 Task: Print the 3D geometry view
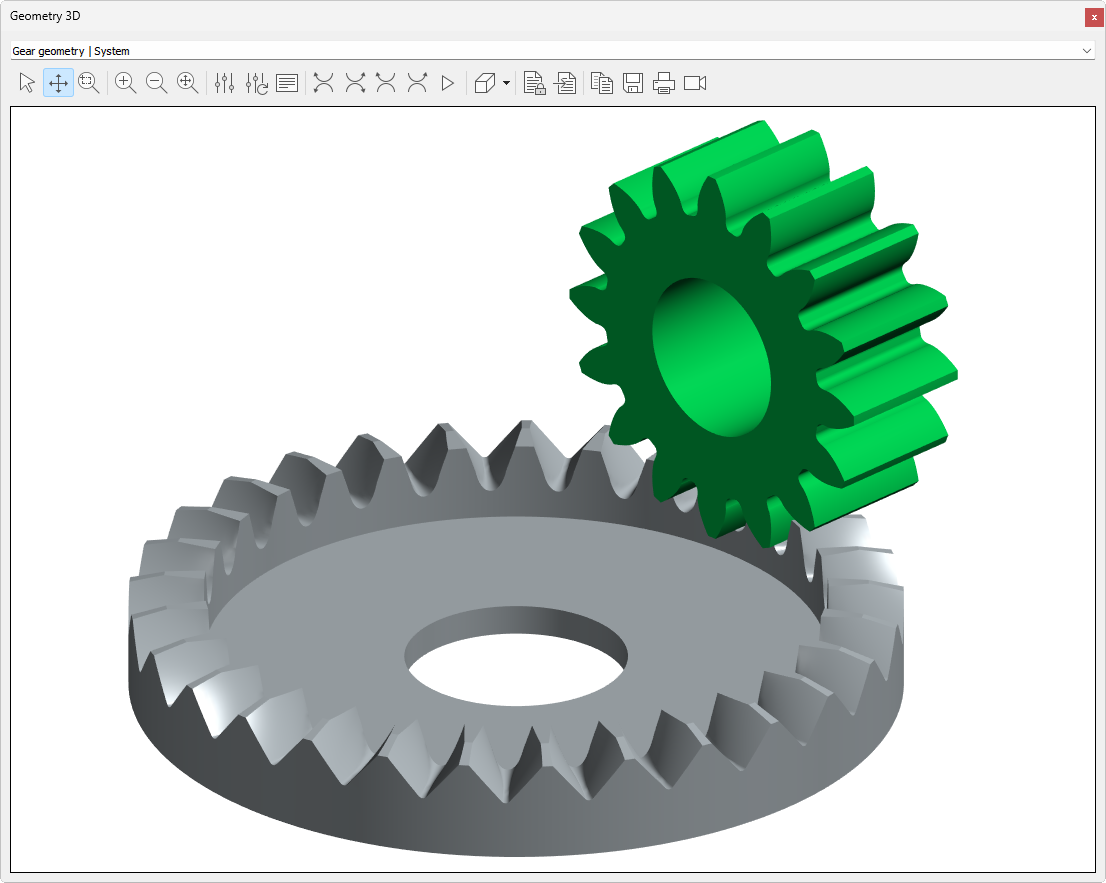(664, 83)
